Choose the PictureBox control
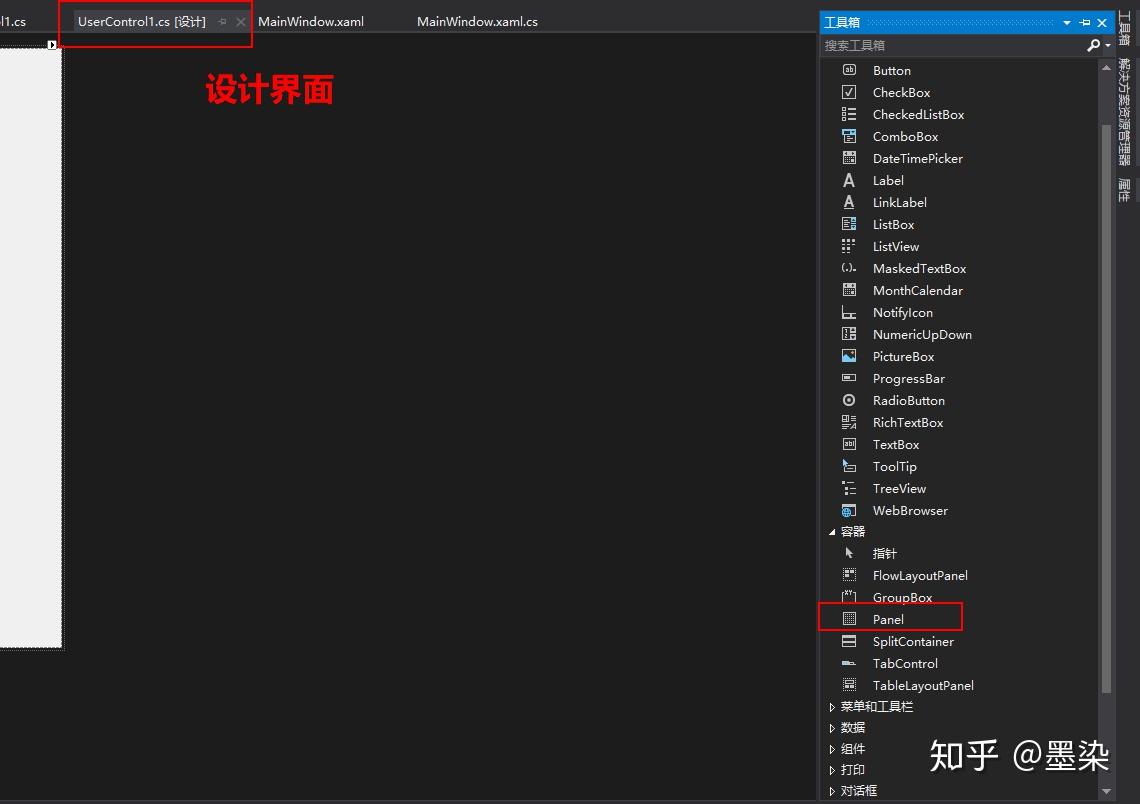1140x804 pixels. tap(903, 356)
